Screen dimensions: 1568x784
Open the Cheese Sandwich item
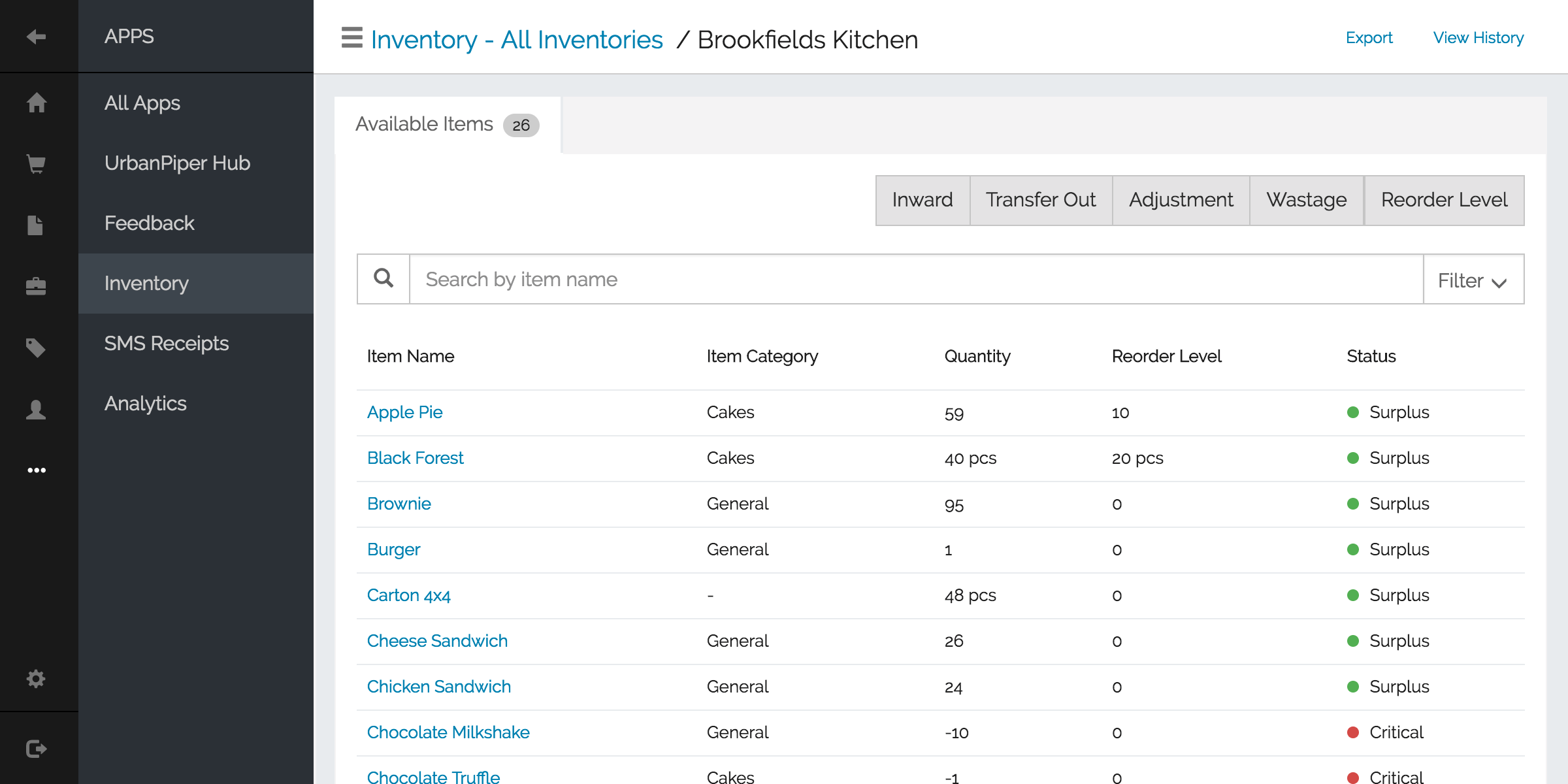(437, 641)
